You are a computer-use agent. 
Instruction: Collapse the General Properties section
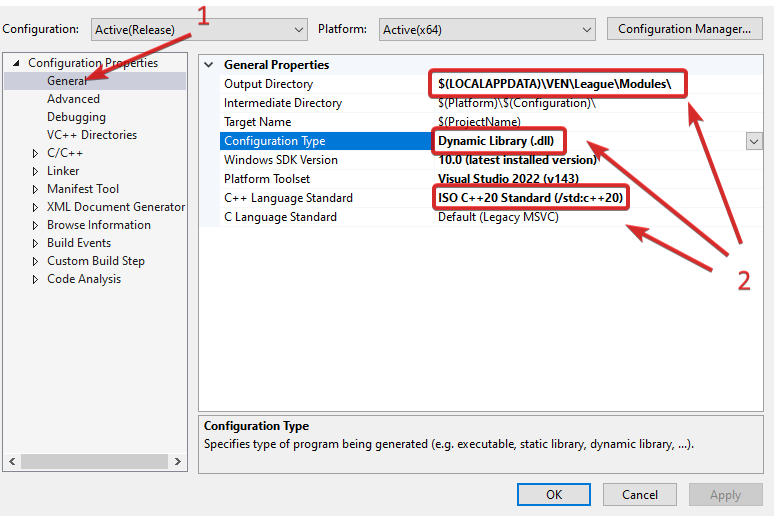(209, 65)
